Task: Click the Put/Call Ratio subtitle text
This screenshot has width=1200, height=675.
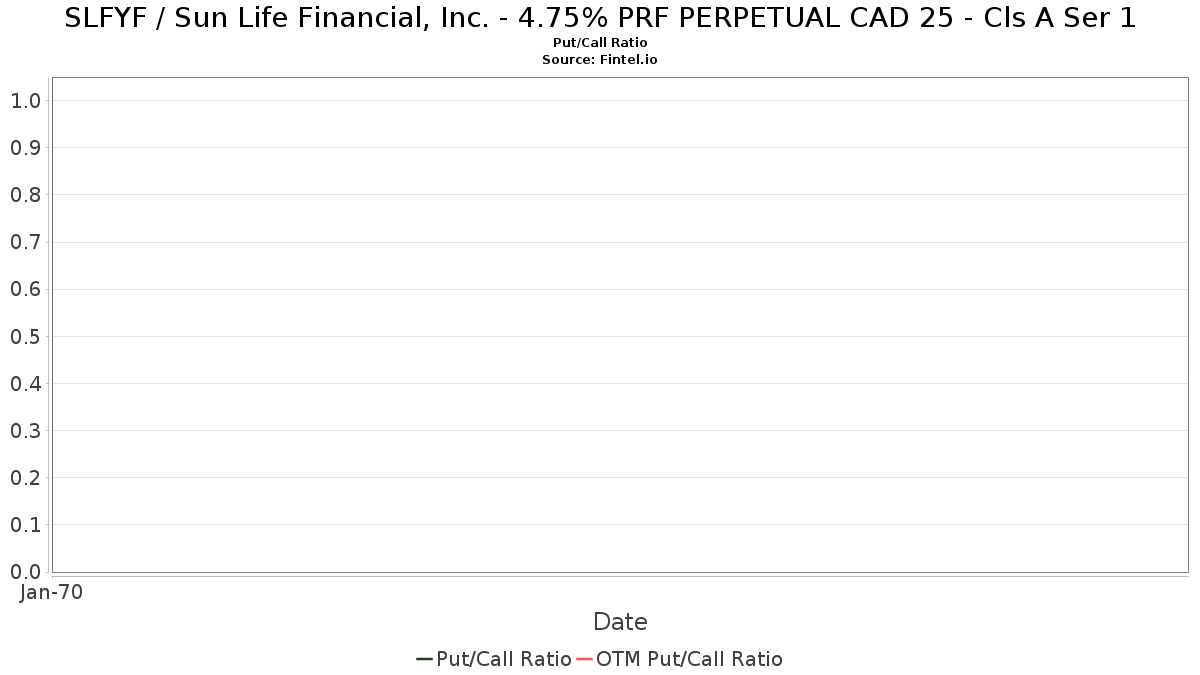Action: coord(600,43)
